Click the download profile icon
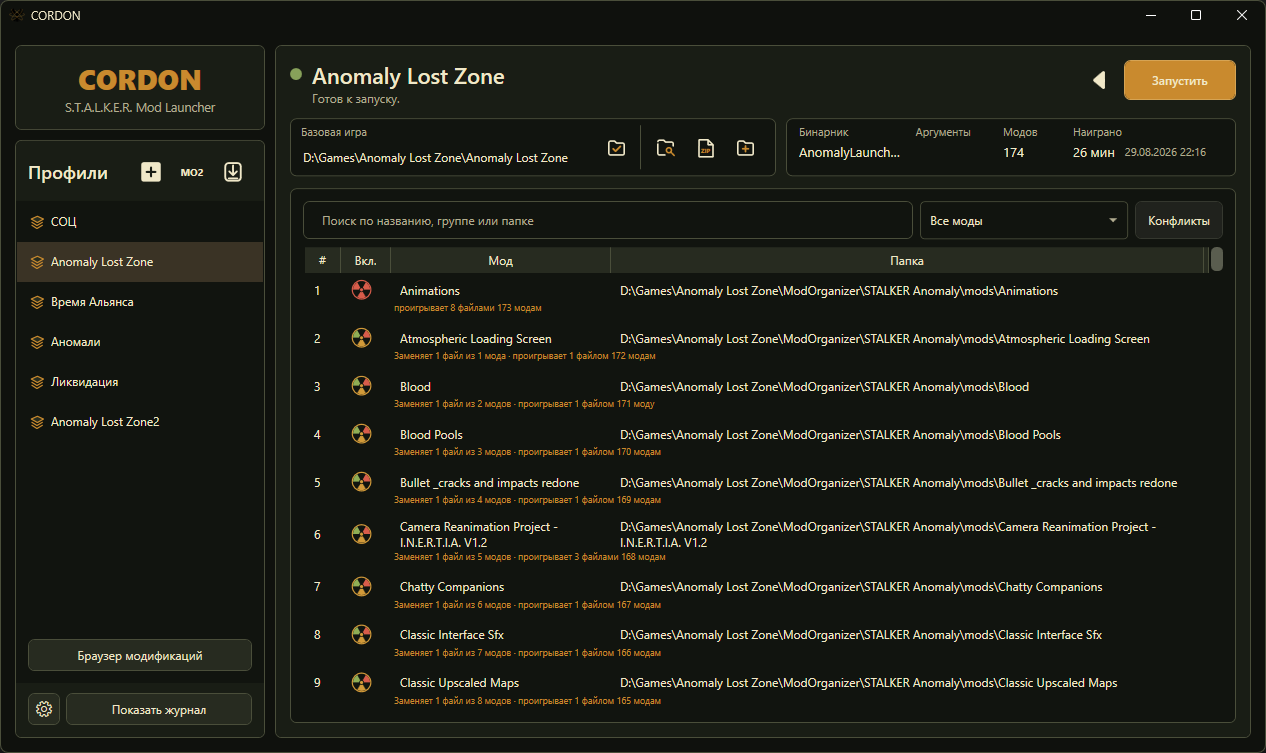 [233, 172]
